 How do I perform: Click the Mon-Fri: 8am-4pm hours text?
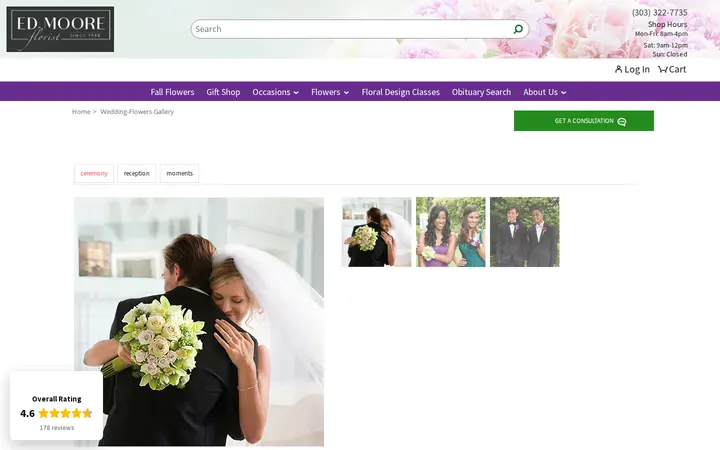(x=661, y=34)
